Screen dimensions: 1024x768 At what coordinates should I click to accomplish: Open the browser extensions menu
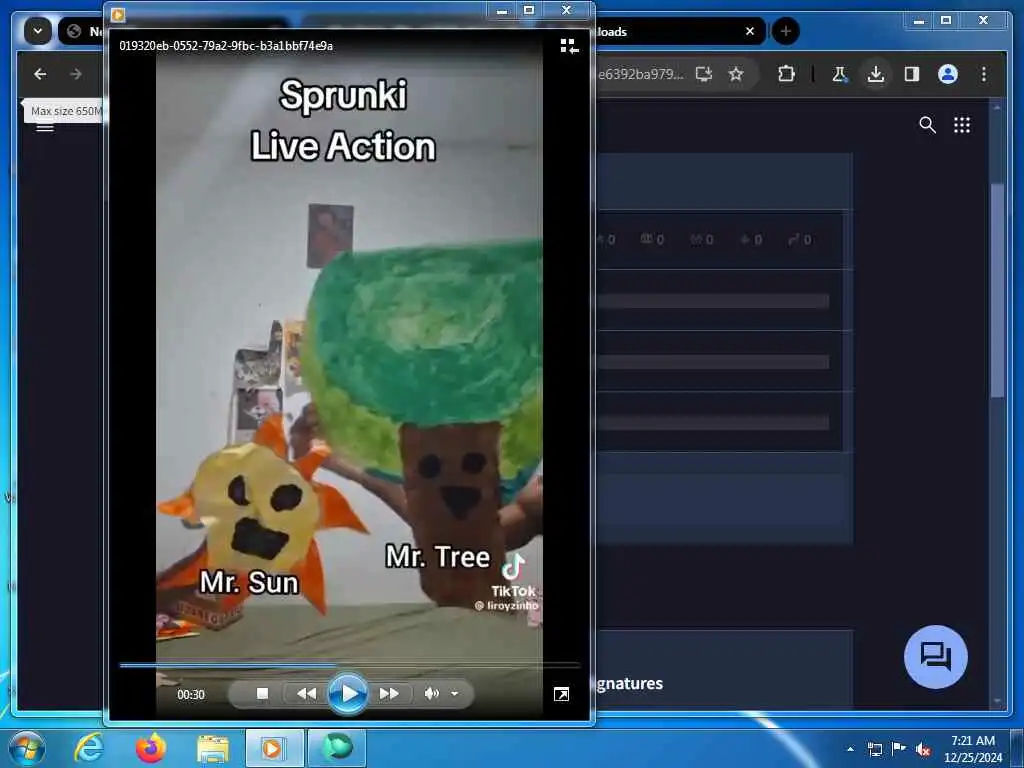pyautogui.click(x=786, y=74)
